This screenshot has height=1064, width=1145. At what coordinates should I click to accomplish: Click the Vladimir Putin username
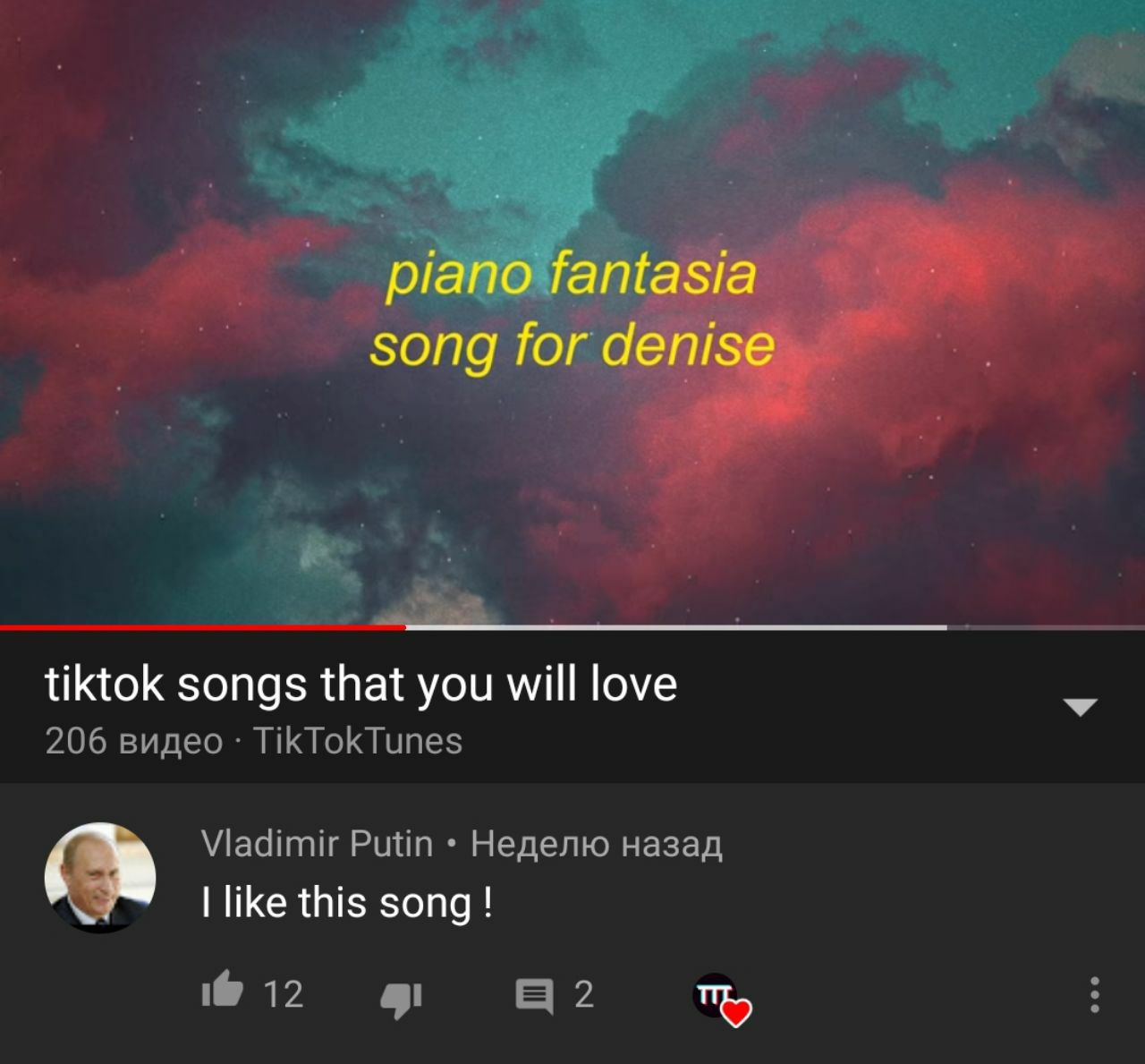pyautogui.click(x=317, y=843)
